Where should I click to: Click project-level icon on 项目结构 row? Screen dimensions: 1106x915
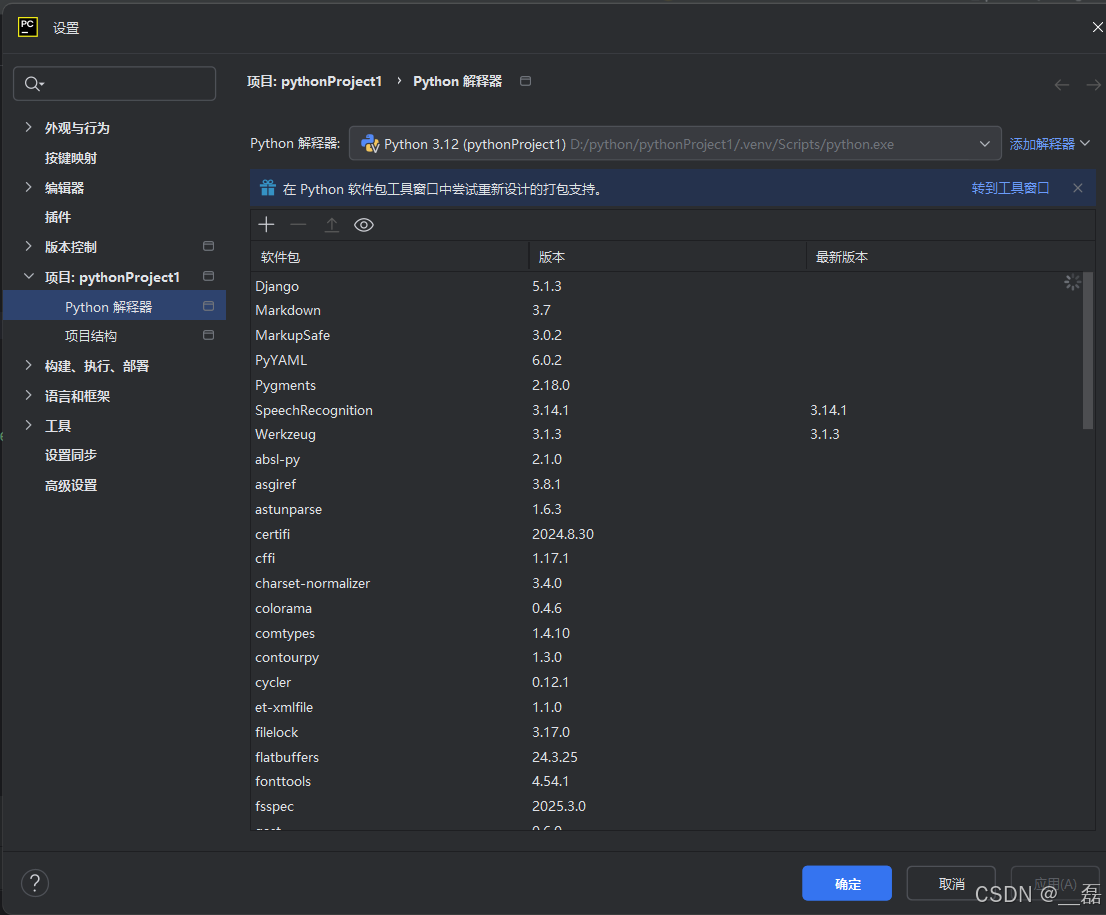click(209, 335)
